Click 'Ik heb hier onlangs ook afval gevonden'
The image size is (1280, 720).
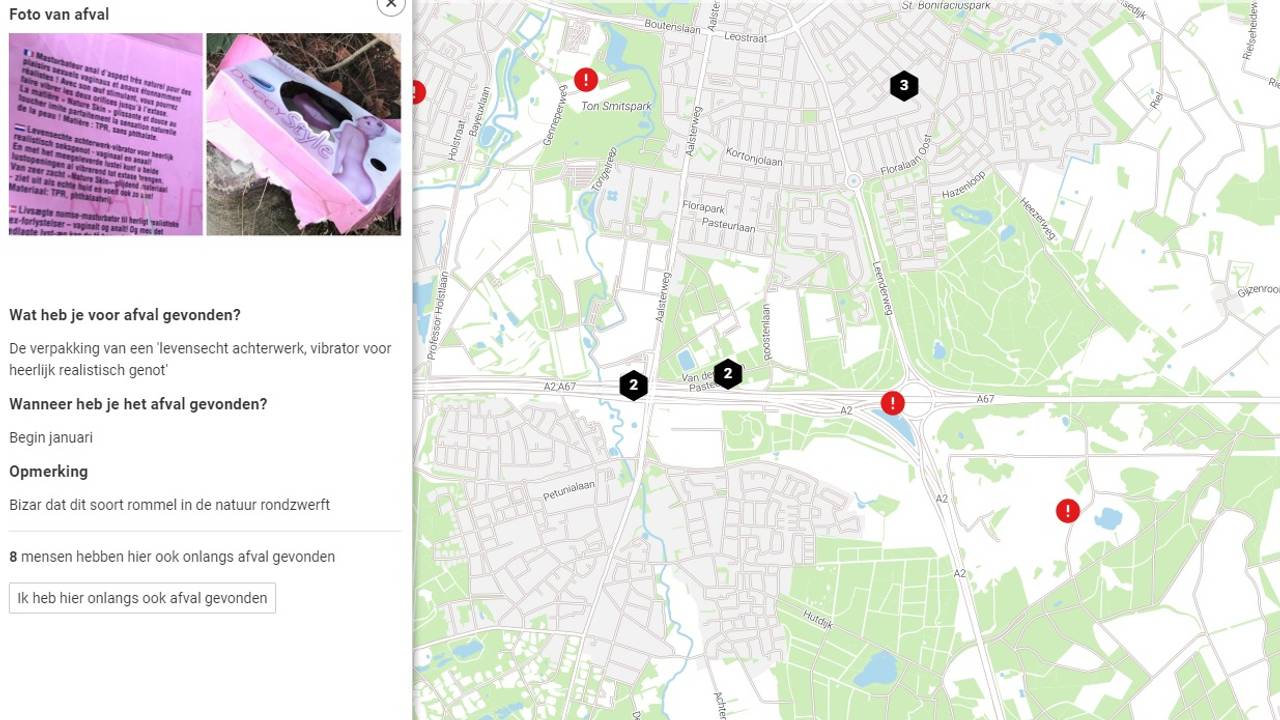[x=142, y=598]
